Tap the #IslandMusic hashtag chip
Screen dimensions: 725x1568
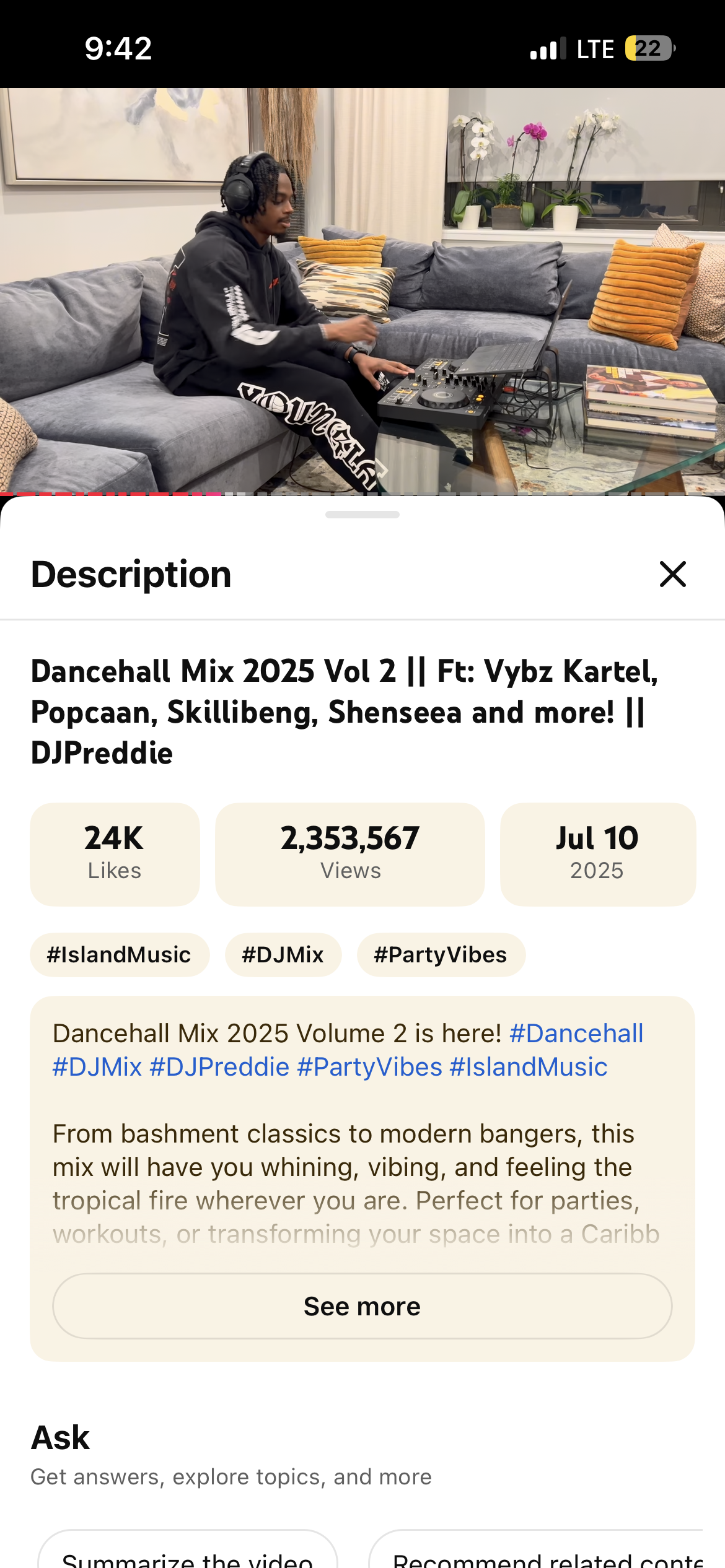pyautogui.click(x=120, y=955)
